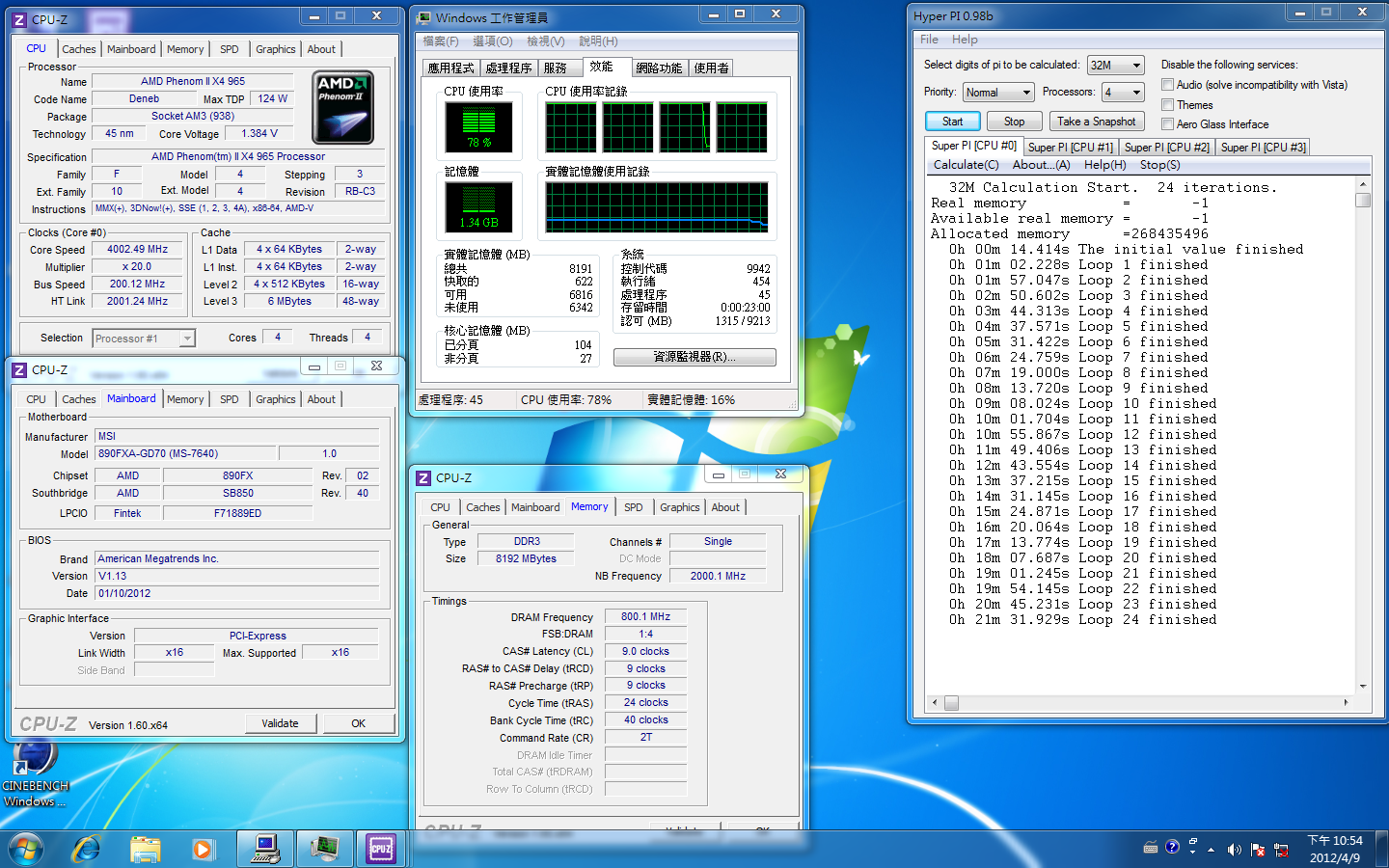The height and width of the screenshot is (868, 1389).
Task: Click the DRAM Frequency 800.1 MHz value
Action: click(645, 616)
